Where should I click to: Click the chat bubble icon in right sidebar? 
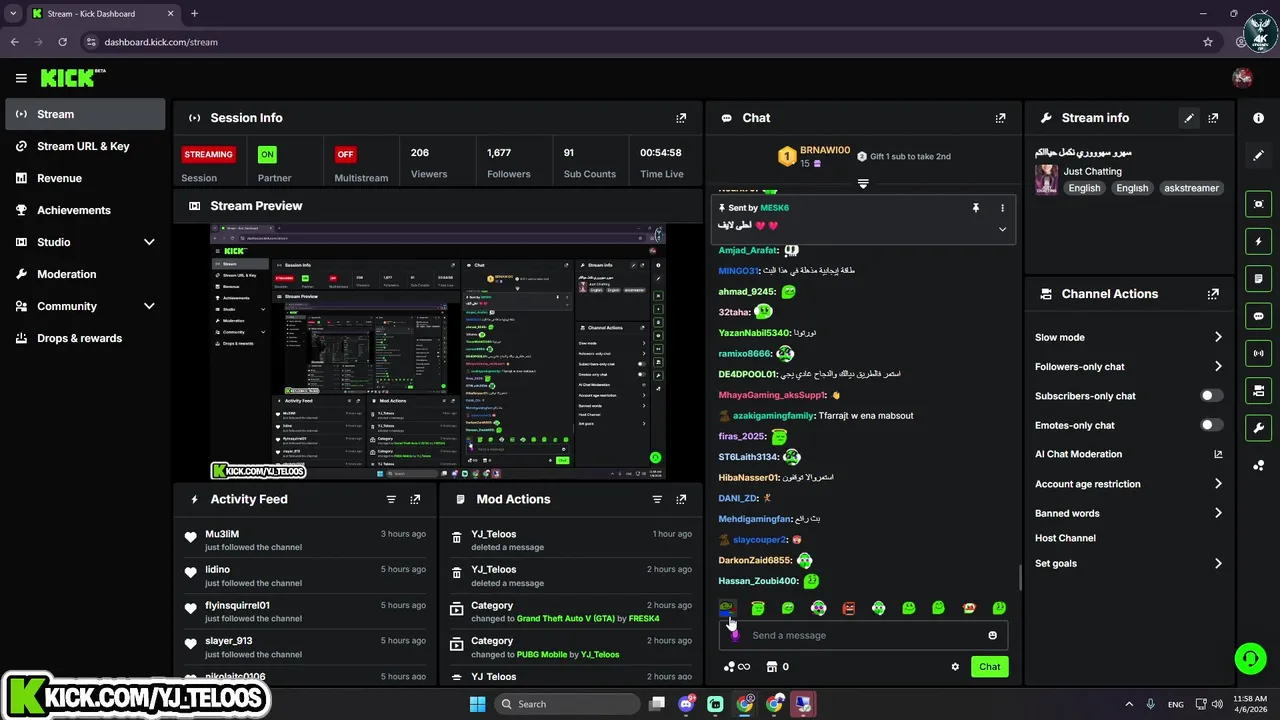click(x=1258, y=316)
